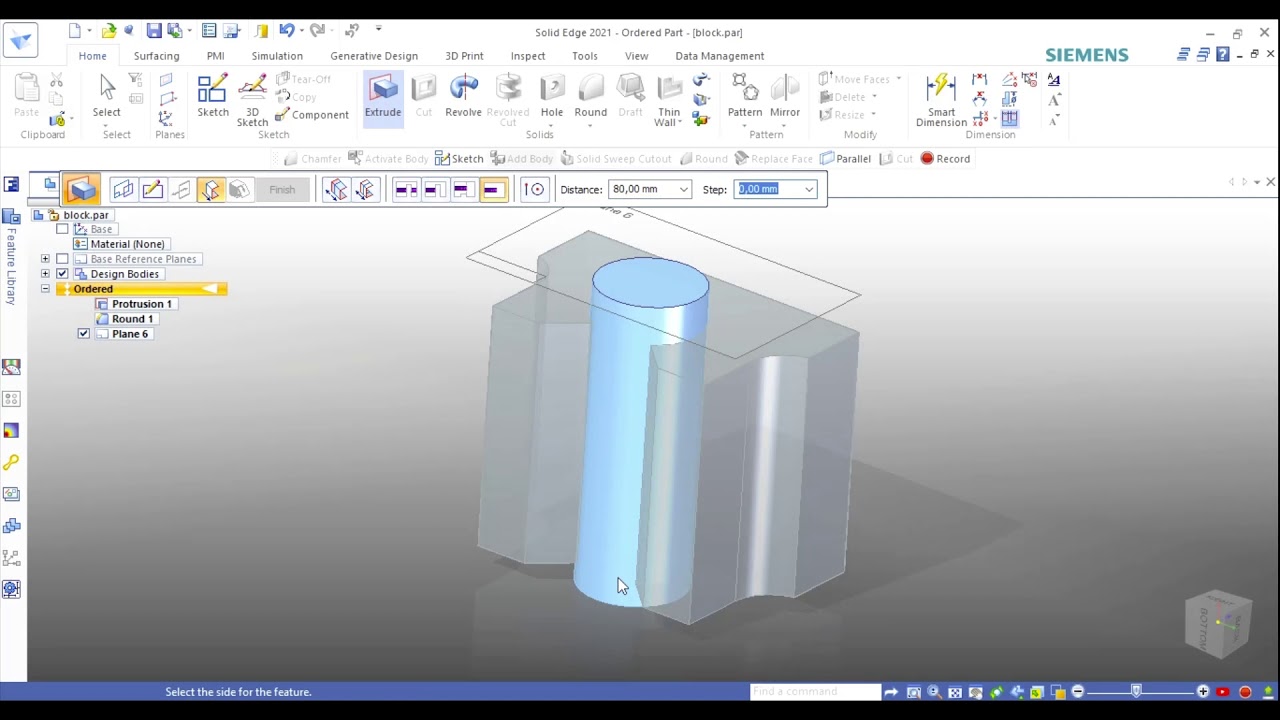Toggle the Base checkbox
The height and width of the screenshot is (720, 1280).
click(x=62, y=229)
